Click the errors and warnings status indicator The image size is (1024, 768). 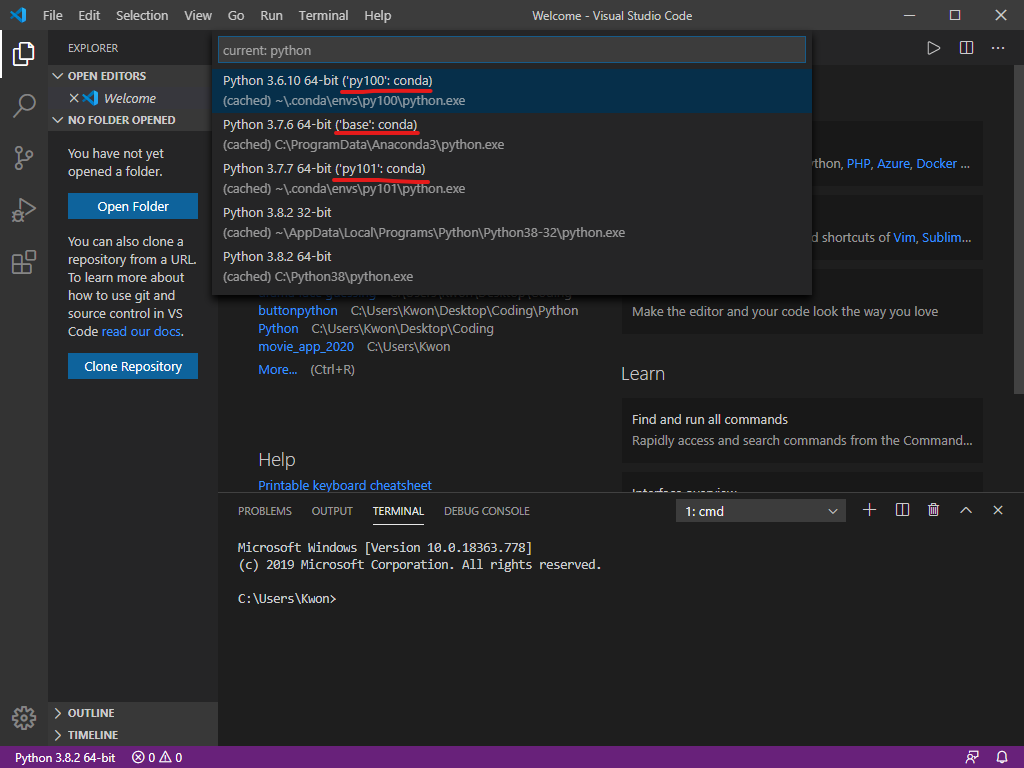click(157, 757)
